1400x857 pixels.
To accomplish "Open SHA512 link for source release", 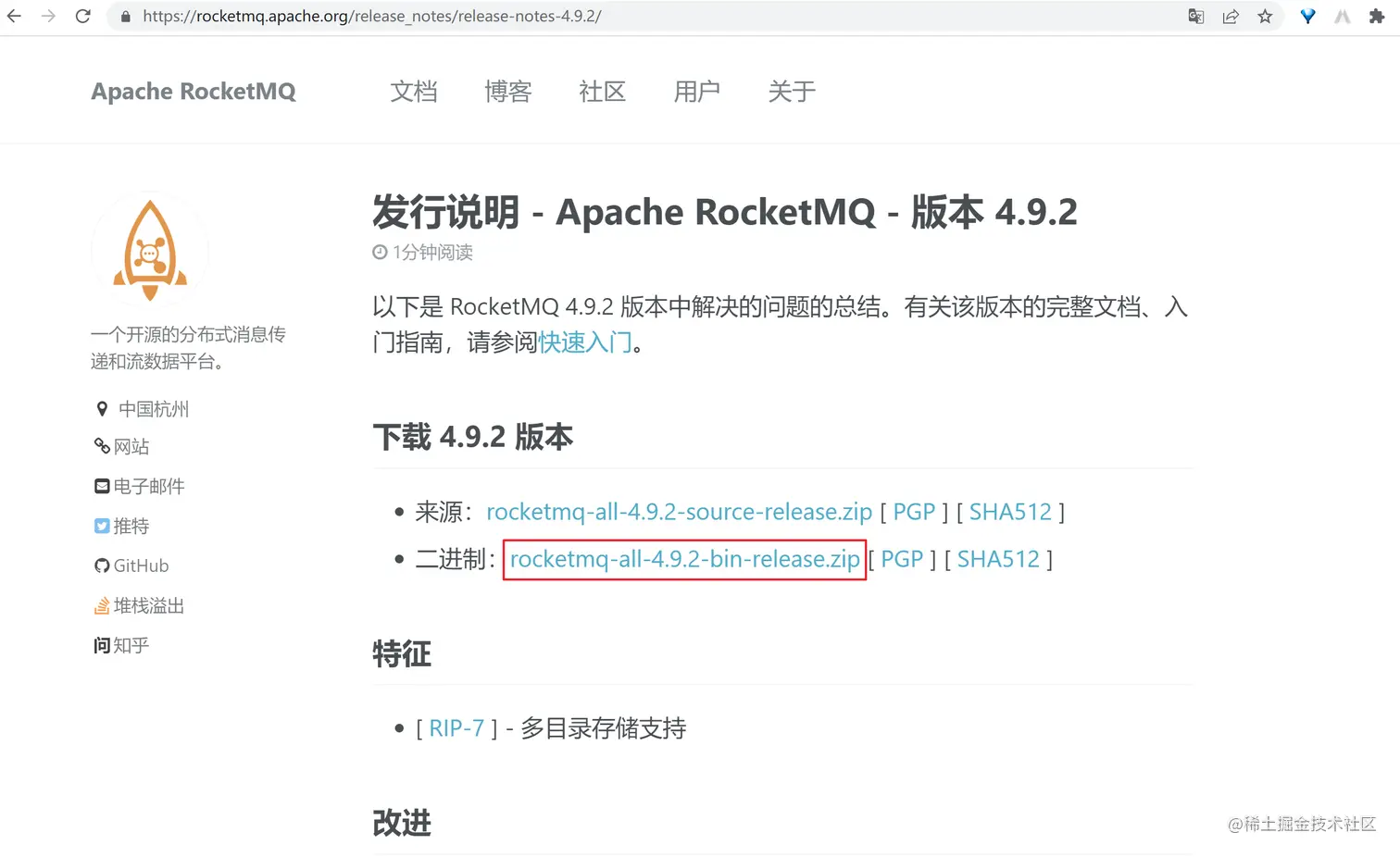I will [x=1010, y=512].
